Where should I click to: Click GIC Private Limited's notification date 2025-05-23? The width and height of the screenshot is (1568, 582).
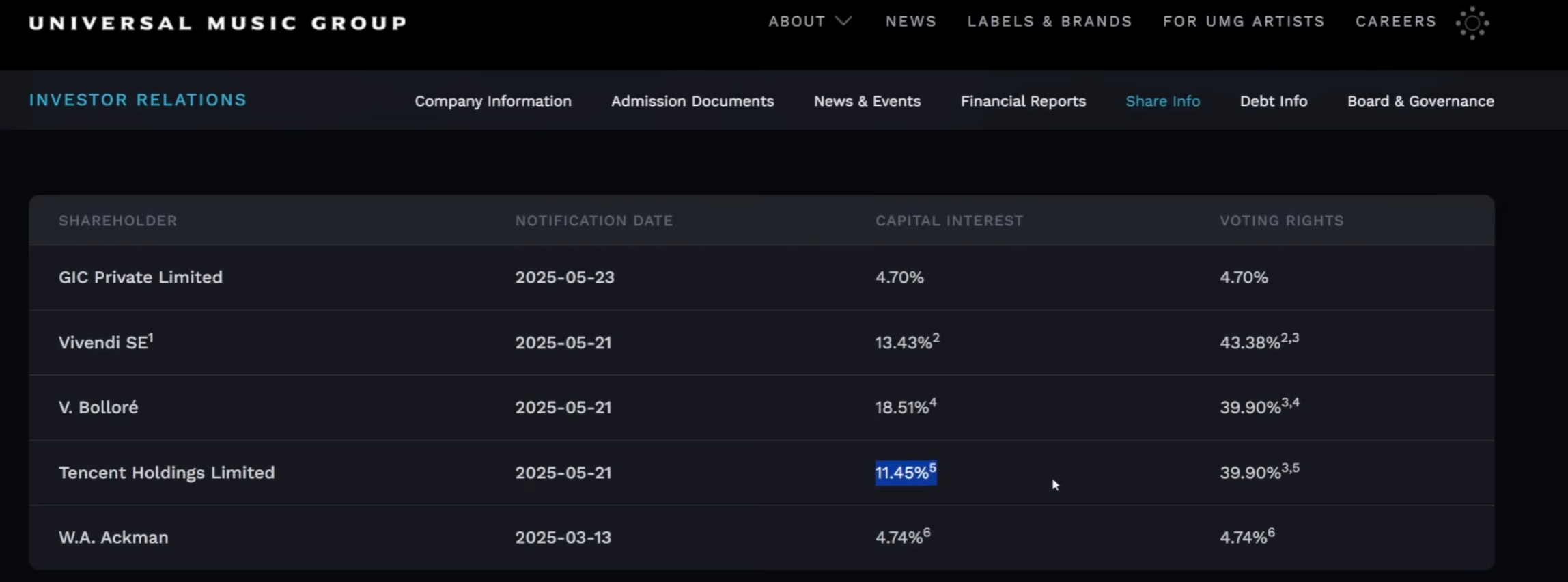[x=565, y=277]
